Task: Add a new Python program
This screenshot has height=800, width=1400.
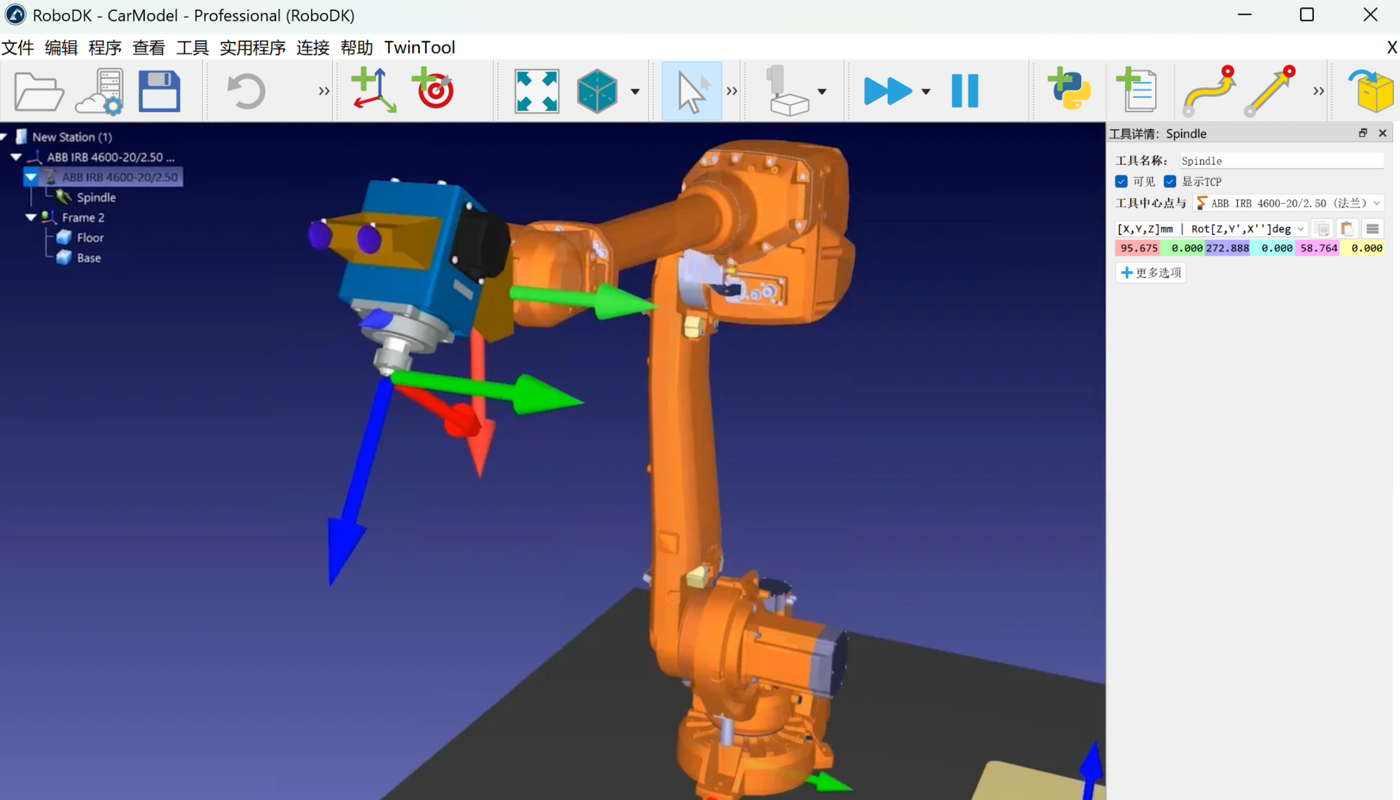Action: [1069, 91]
